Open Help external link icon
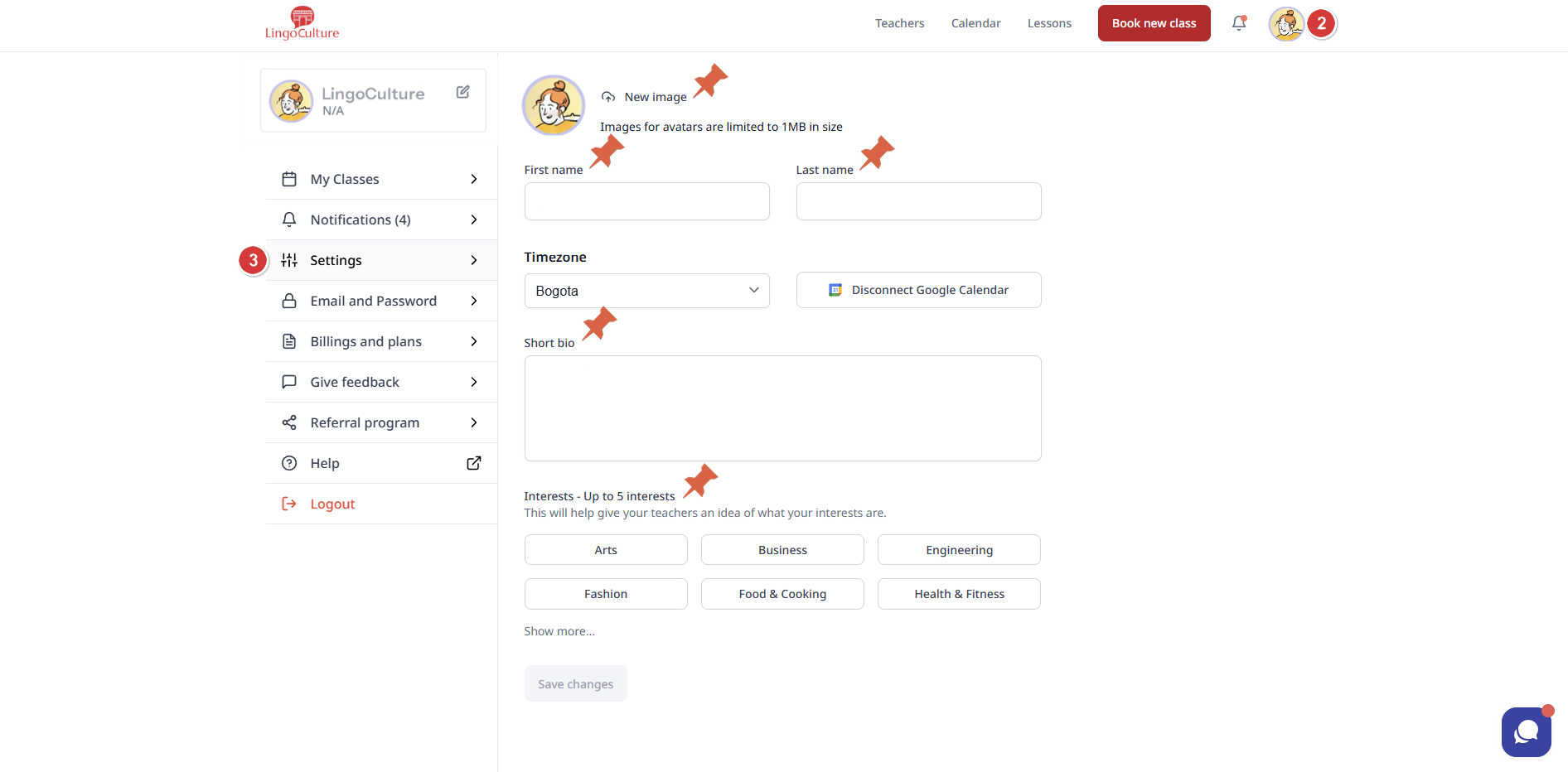The width and height of the screenshot is (1568, 772). pos(474,463)
